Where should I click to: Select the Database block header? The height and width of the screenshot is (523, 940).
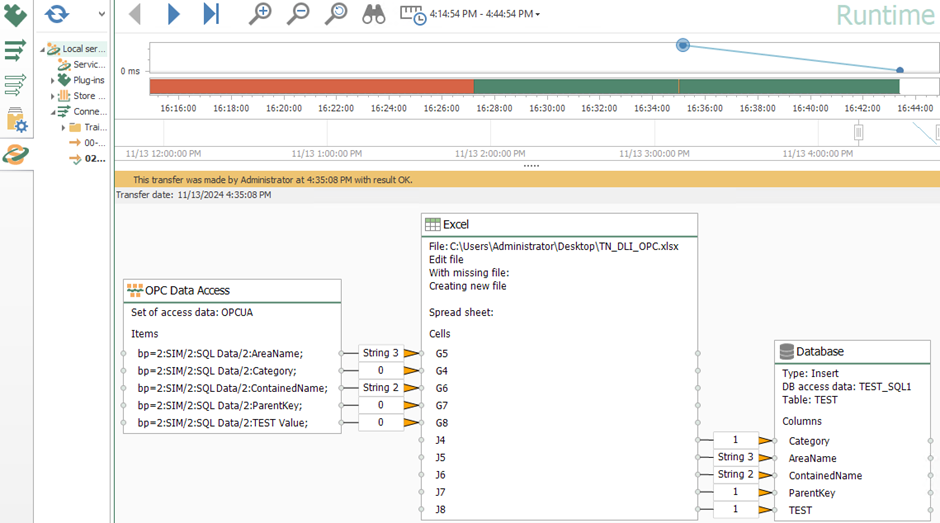click(x=852, y=351)
